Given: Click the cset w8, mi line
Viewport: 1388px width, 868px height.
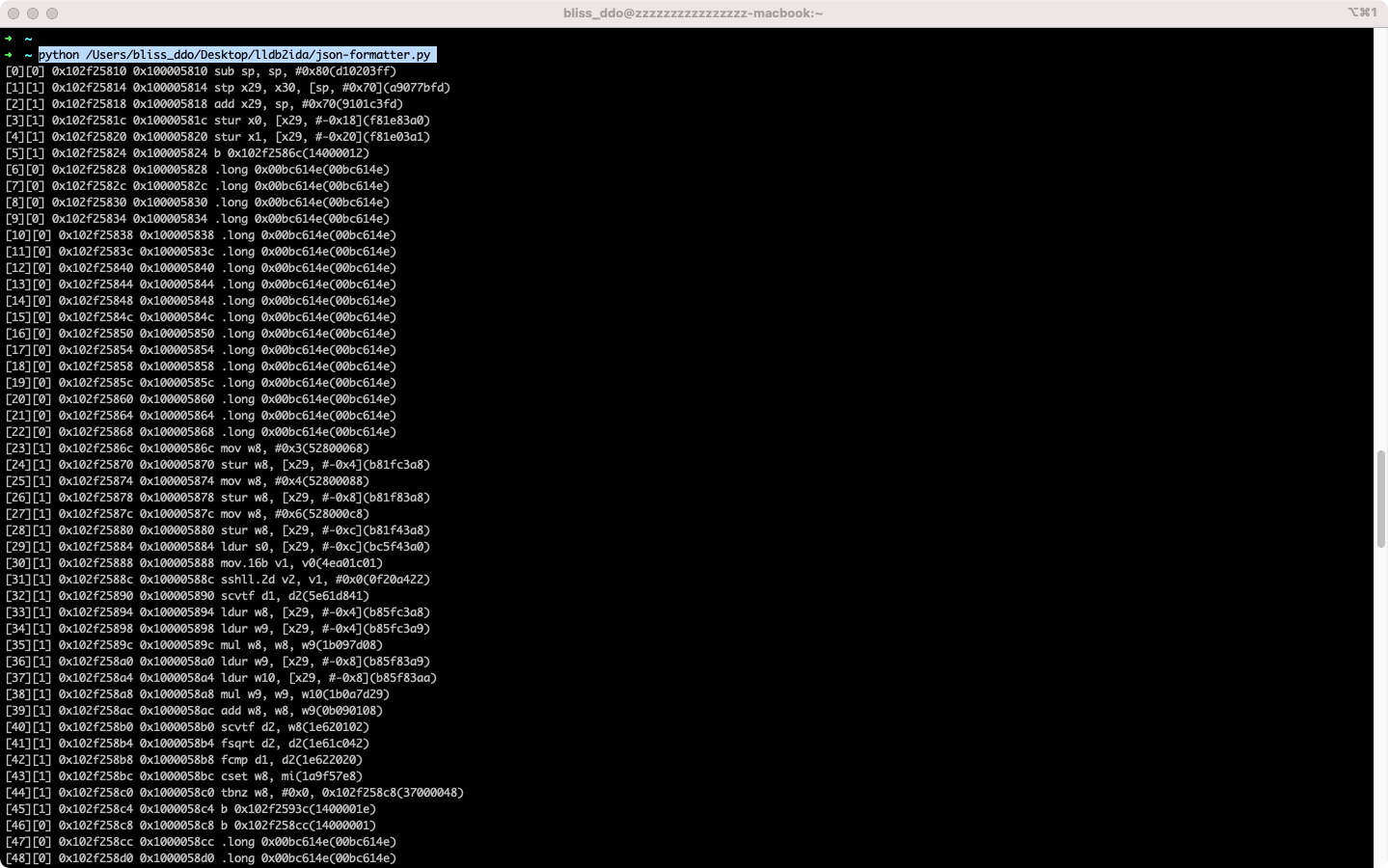Looking at the screenshot, I should 184,776.
